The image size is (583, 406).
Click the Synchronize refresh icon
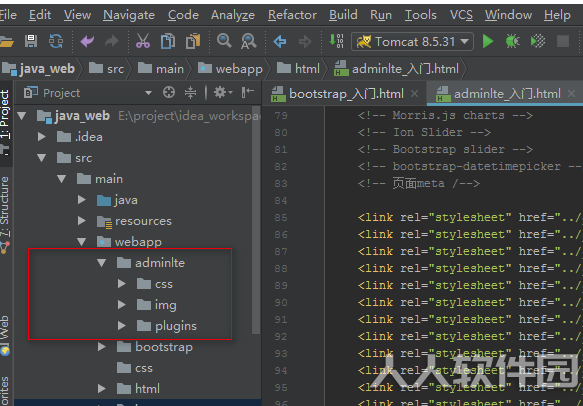[56, 41]
